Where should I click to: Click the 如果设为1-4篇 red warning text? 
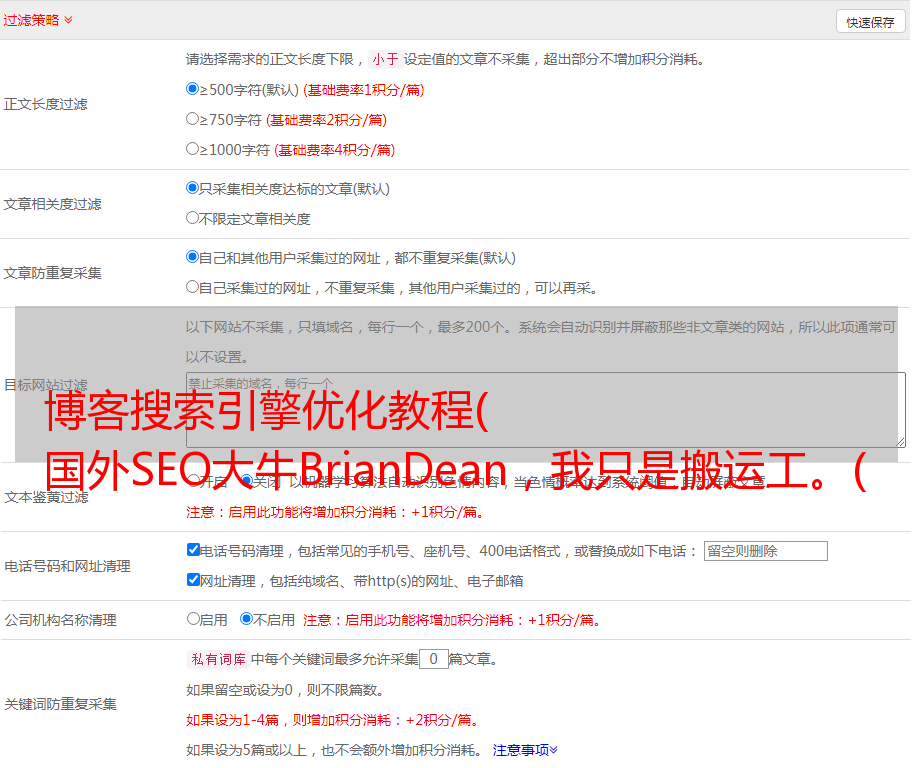coord(332,720)
